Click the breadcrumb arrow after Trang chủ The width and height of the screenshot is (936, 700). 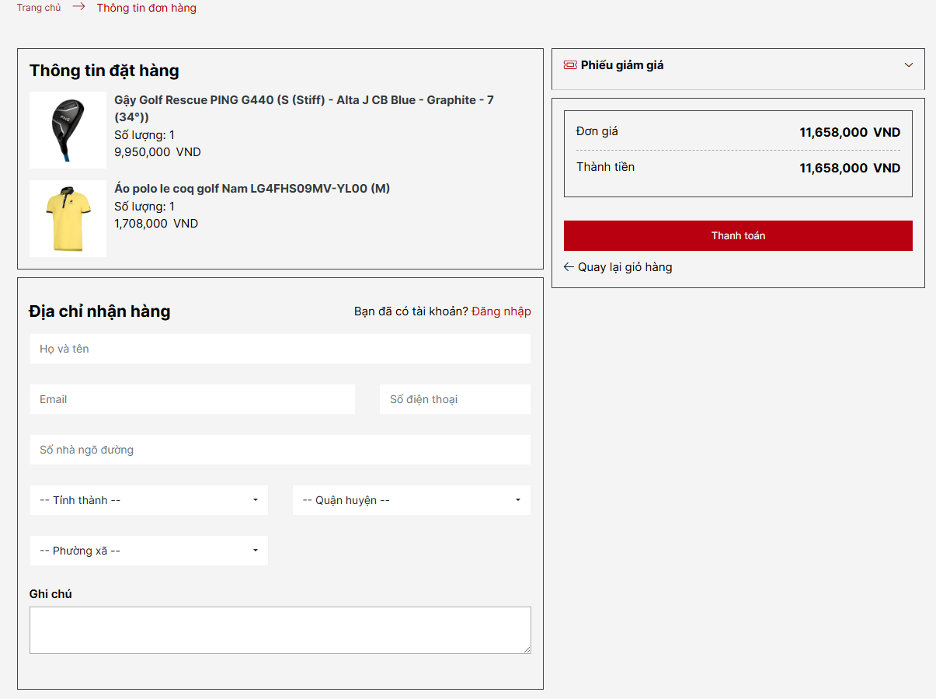click(79, 7)
